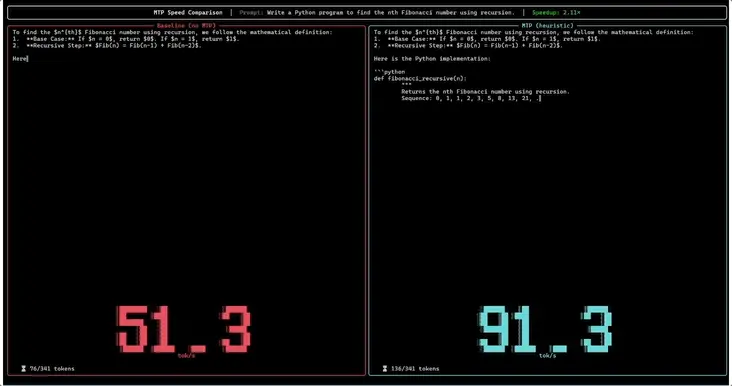
Task: Click the "76/341 tokens" counter
Action: [x=52, y=369]
